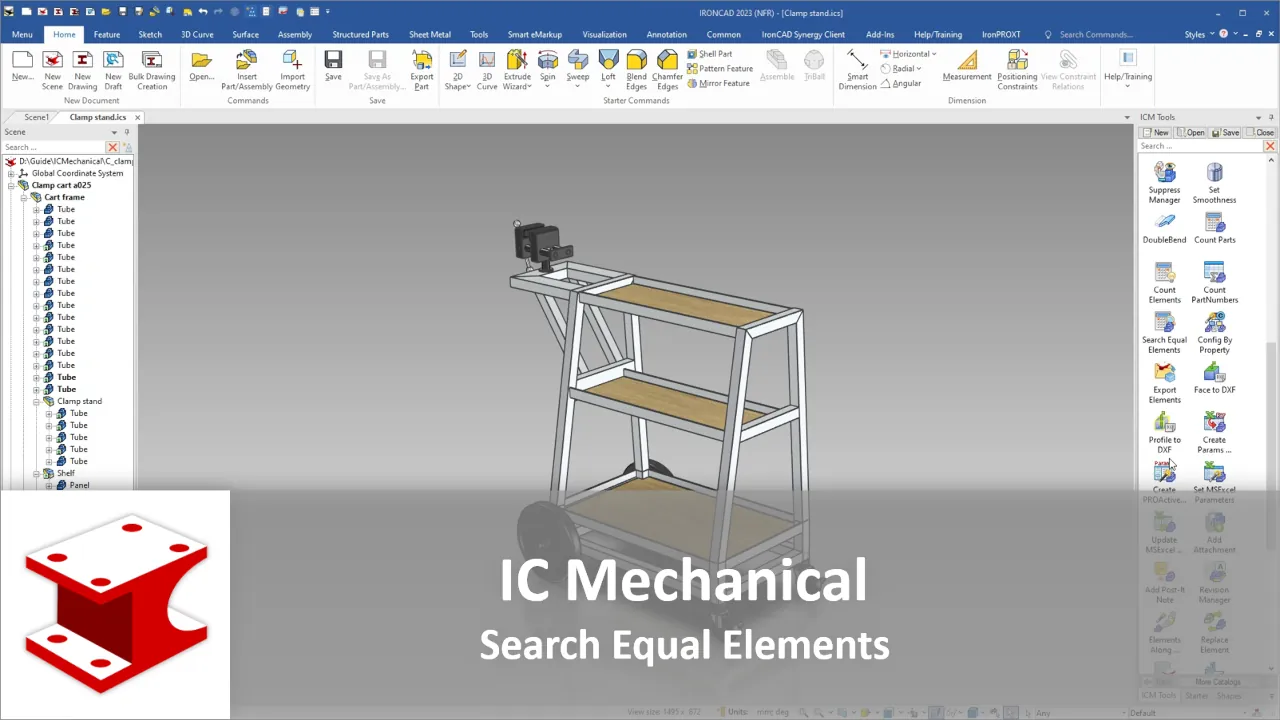The height and width of the screenshot is (720, 1280).
Task: Activate the Chamfer Edges tool
Action: click(667, 68)
